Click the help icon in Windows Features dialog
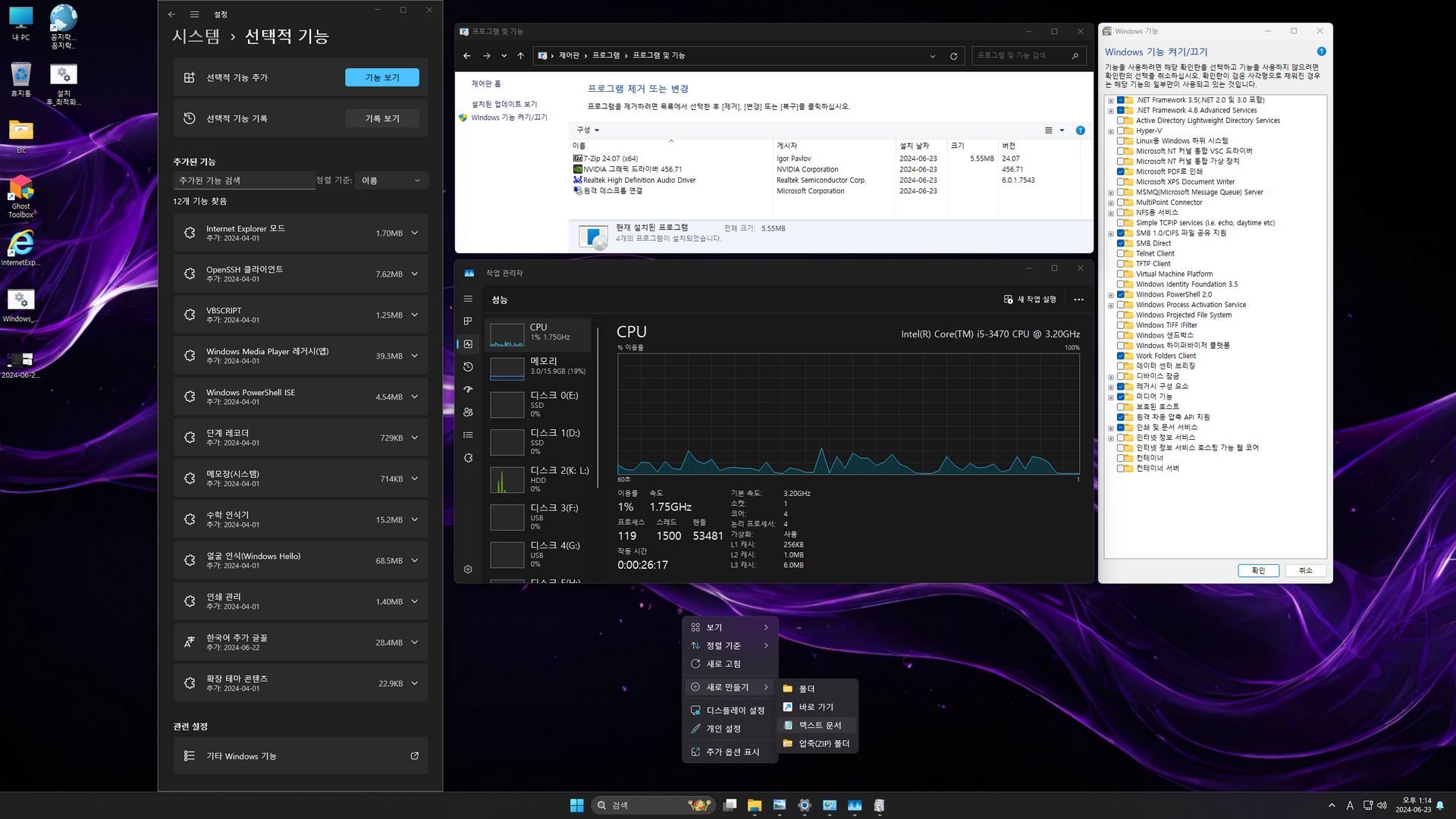 point(1321,52)
